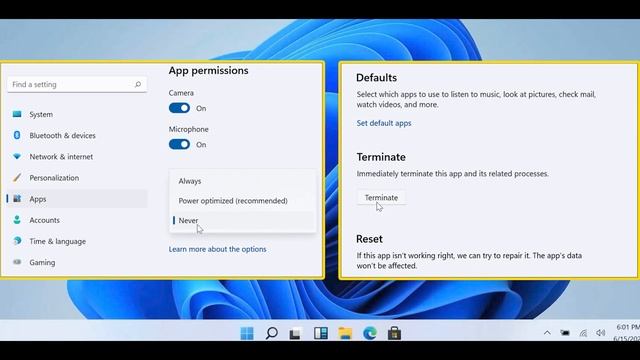Open the Set default apps link
Viewport: 640px width, 360px height.
(x=384, y=123)
